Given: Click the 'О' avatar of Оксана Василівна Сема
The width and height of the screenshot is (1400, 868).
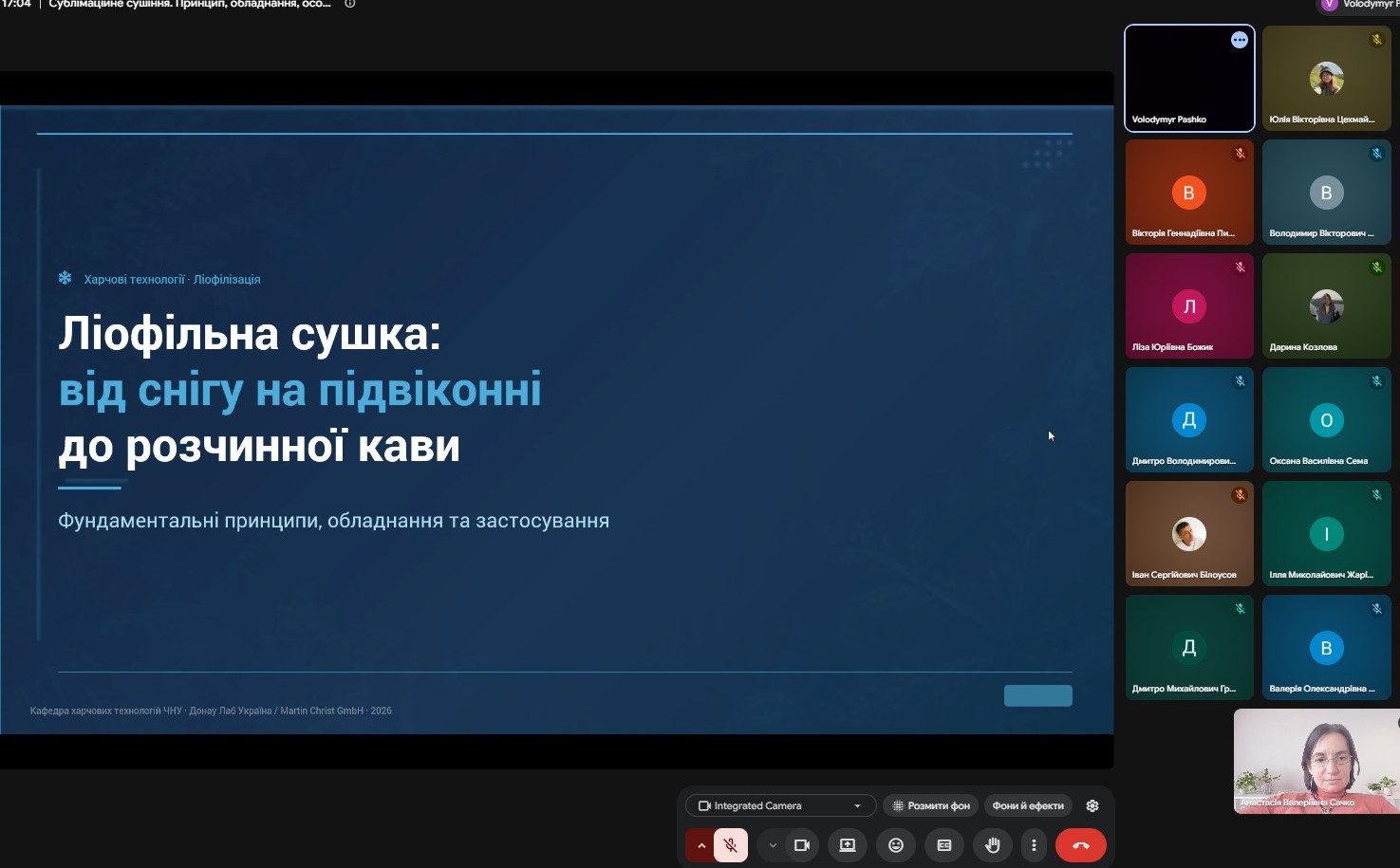Looking at the screenshot, I should (x=1327, y=420).
